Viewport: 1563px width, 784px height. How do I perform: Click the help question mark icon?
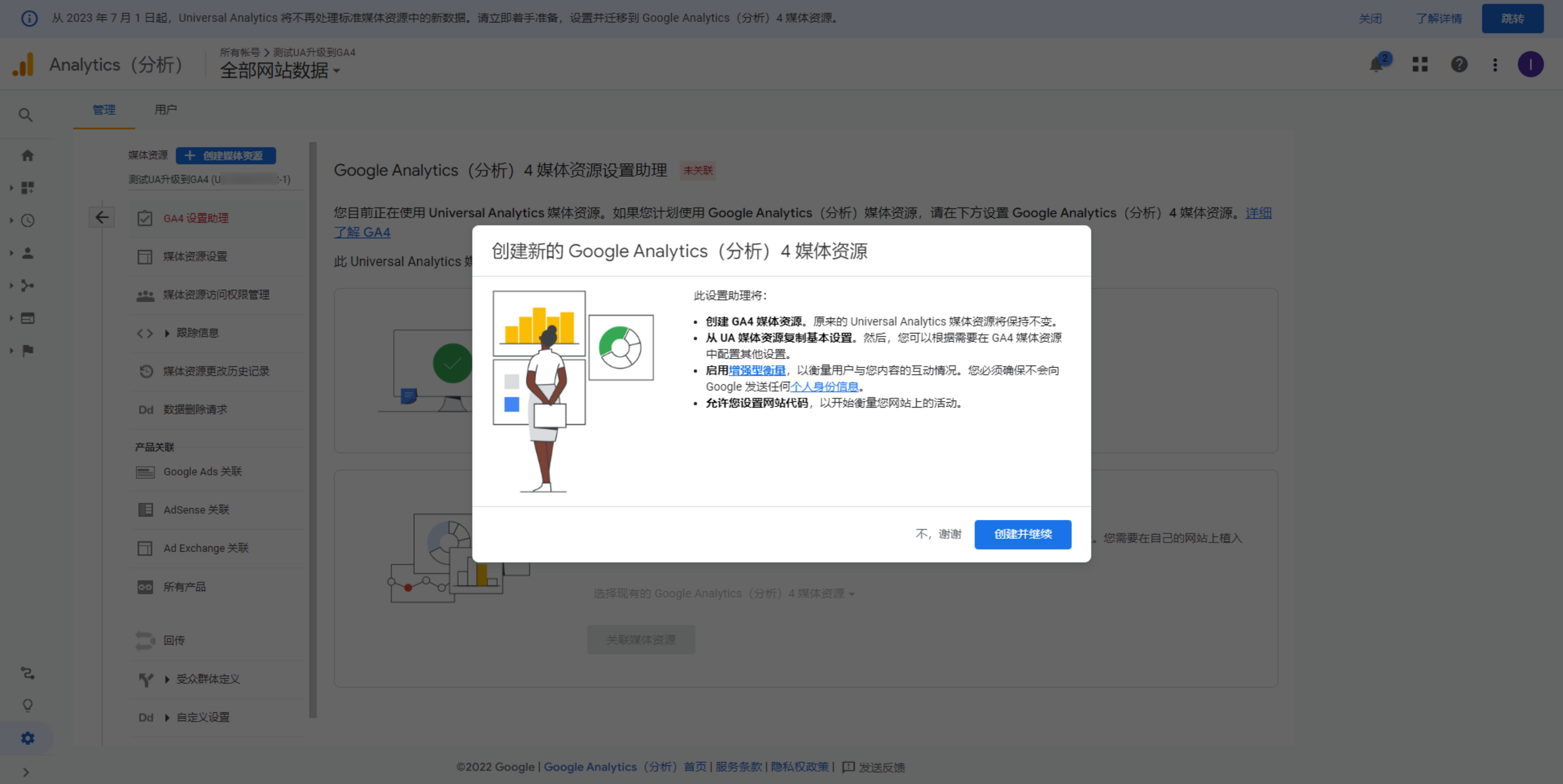tap(1458, 64)
